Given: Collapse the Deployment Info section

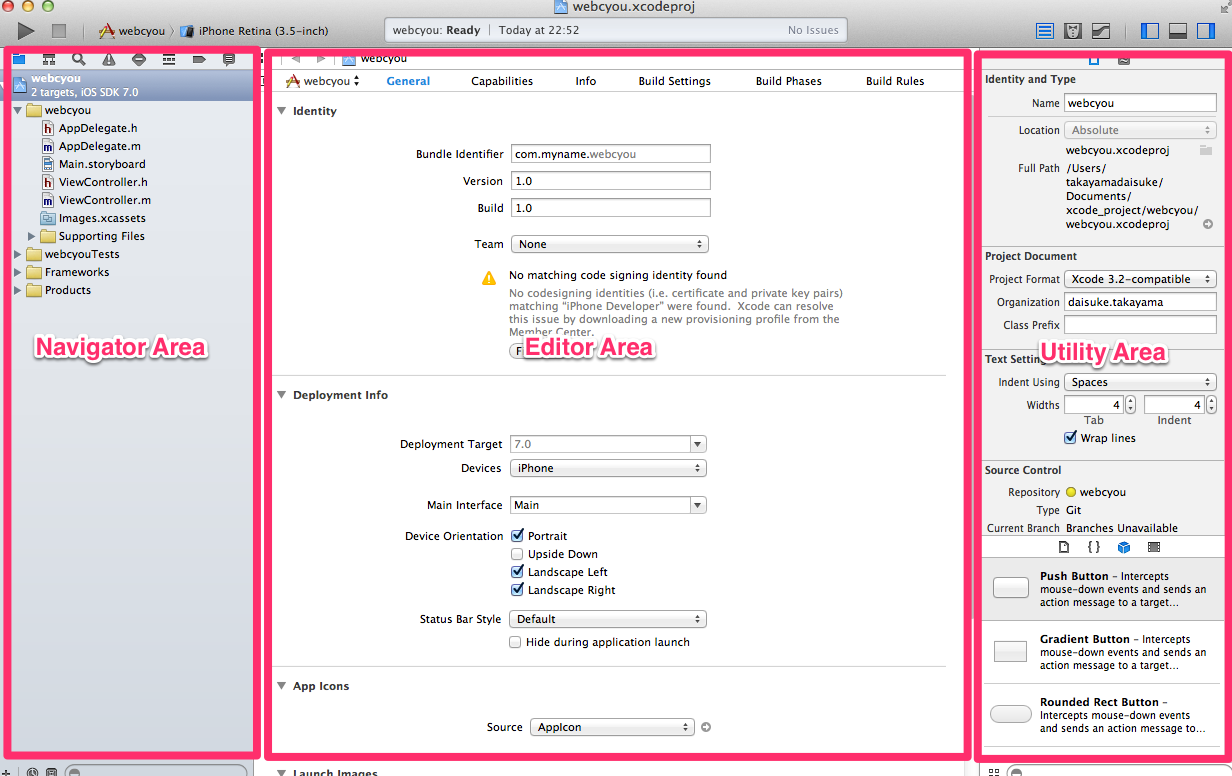Looking at the screenshot, I should coord(282,395).
